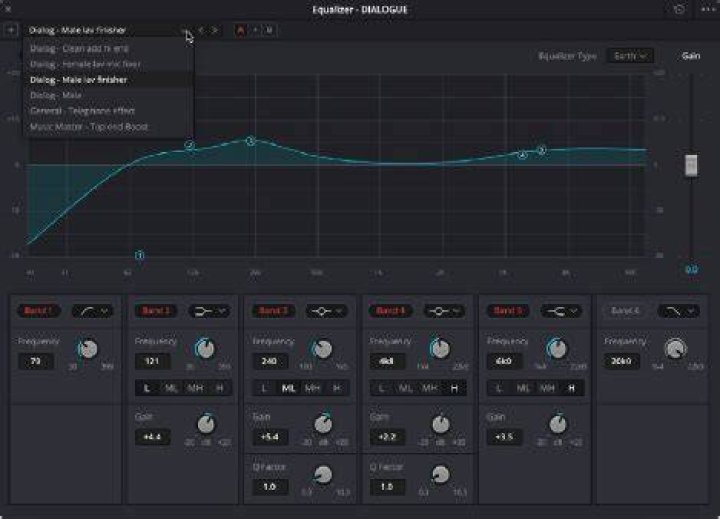
Task: Choose highlighted 'Dialog - Male lav finisher' list entry
Action: click(x=107, y=79)
